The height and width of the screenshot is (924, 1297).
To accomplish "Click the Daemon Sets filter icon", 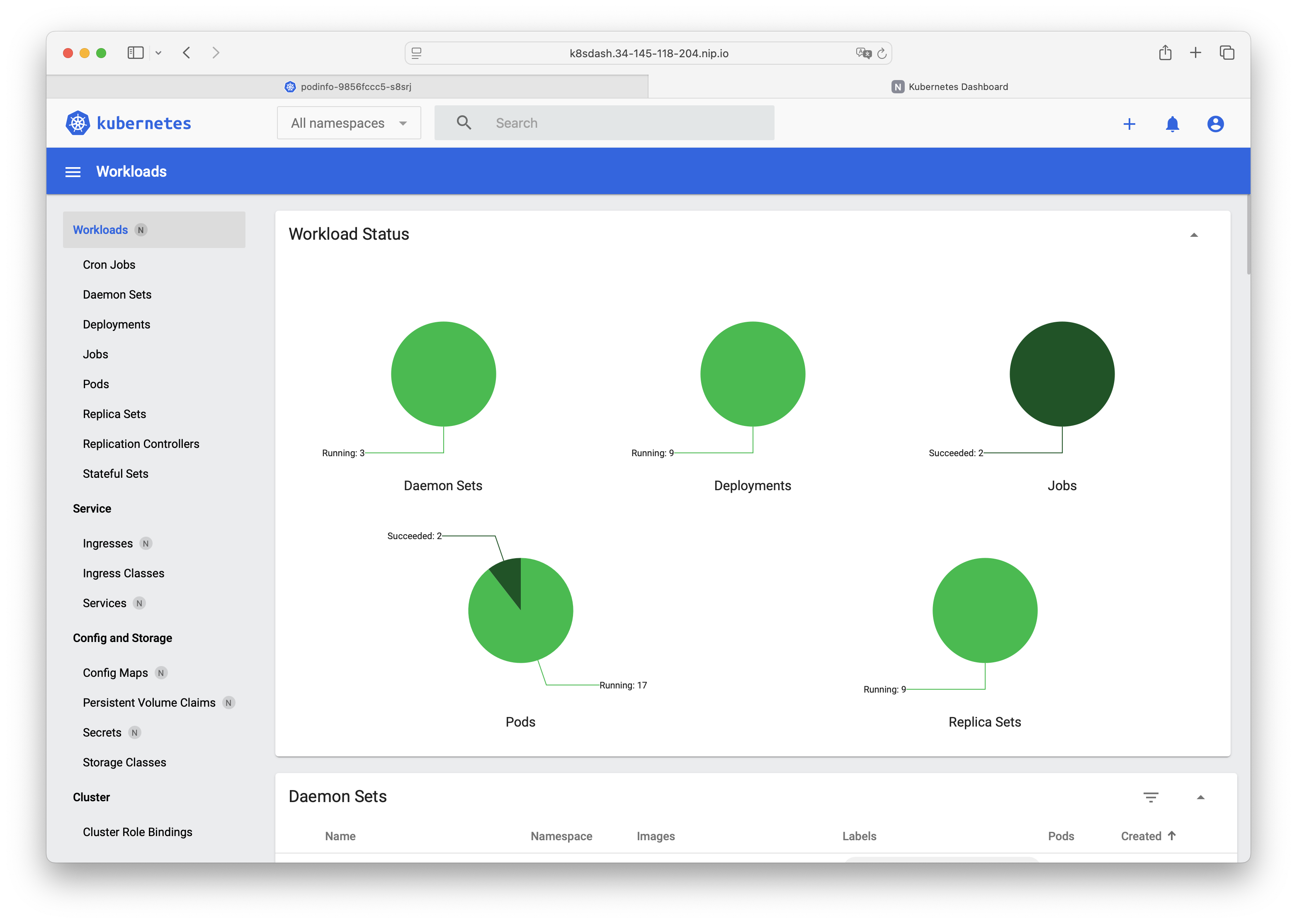I will point(1151,797).
